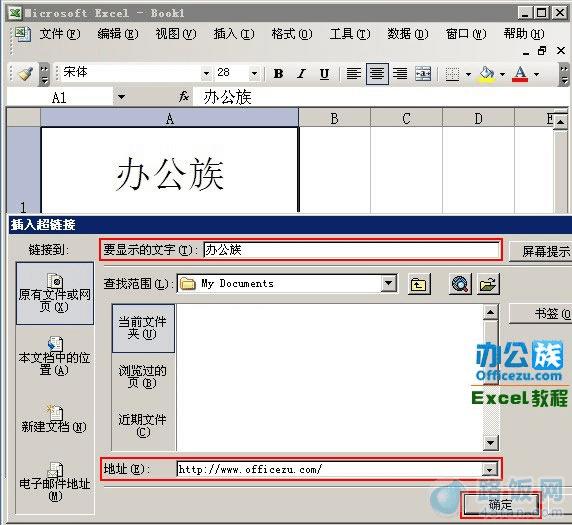Viewport: 572px width, 525px height.
Task: Click the 屏幕提示 button
Action: (541, 251)
